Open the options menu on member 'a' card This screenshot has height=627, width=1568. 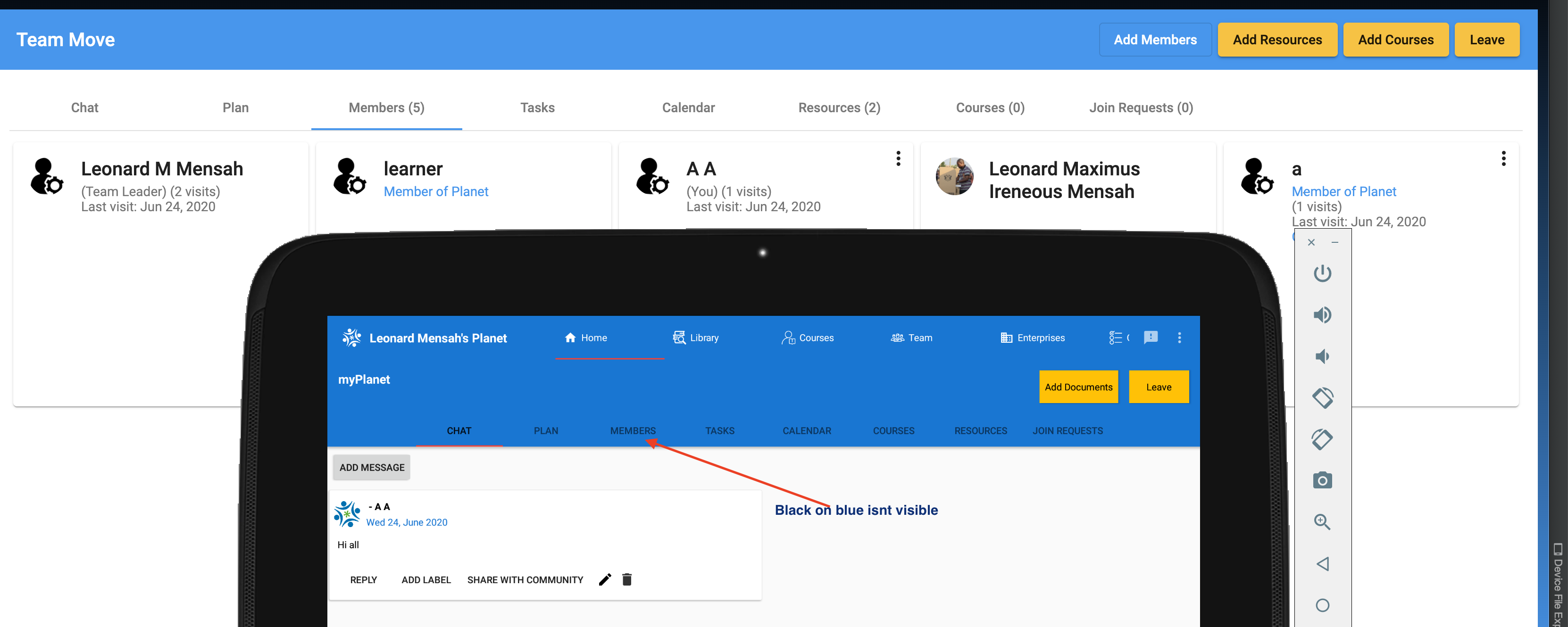coord(1503,158)
